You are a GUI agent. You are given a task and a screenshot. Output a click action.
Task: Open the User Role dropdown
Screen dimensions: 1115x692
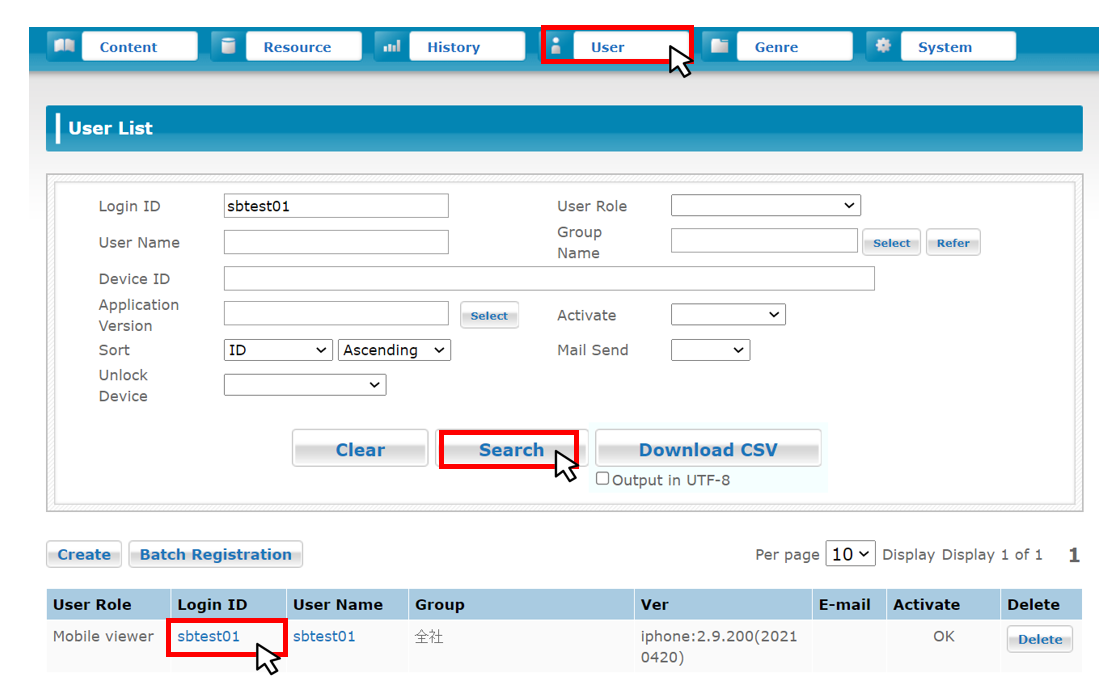coord(765,206)
